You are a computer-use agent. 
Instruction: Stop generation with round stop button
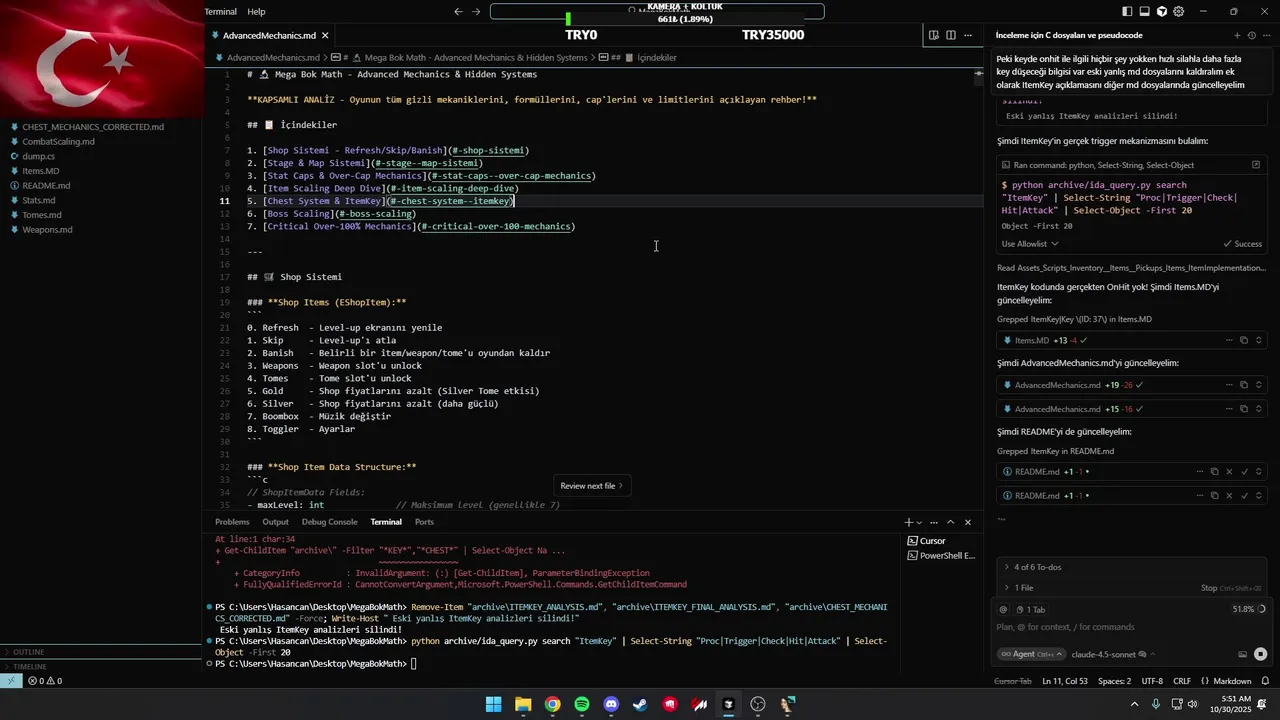click(1260, 654)
